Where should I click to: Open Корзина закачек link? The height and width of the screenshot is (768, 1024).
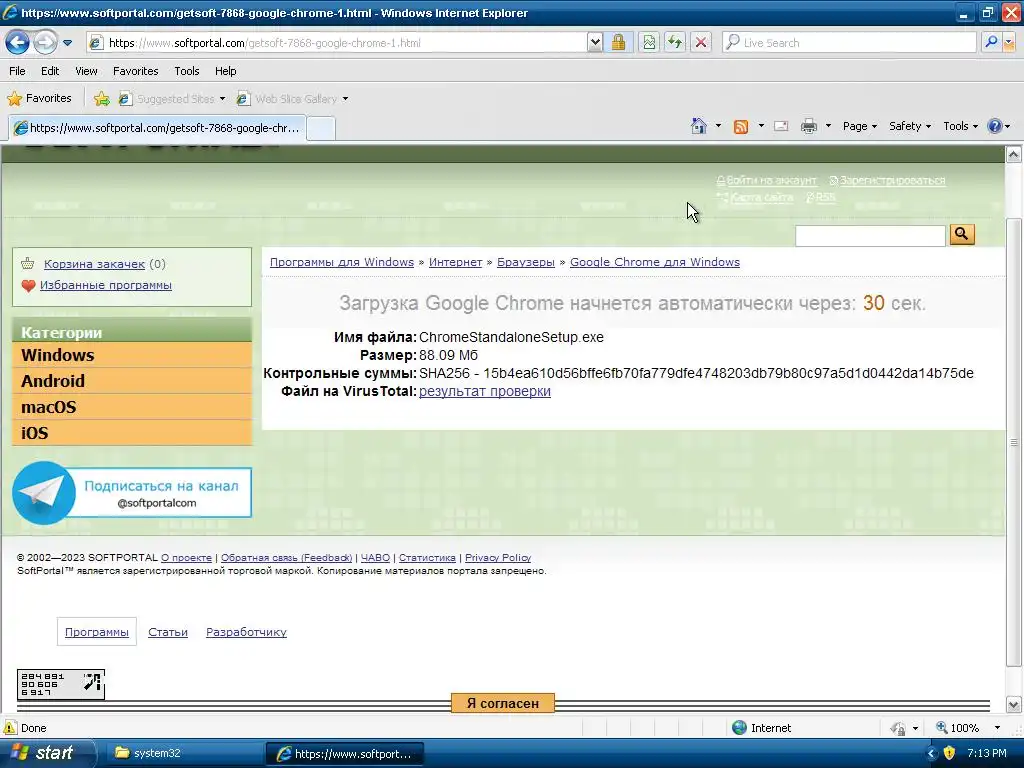point(94,264)
